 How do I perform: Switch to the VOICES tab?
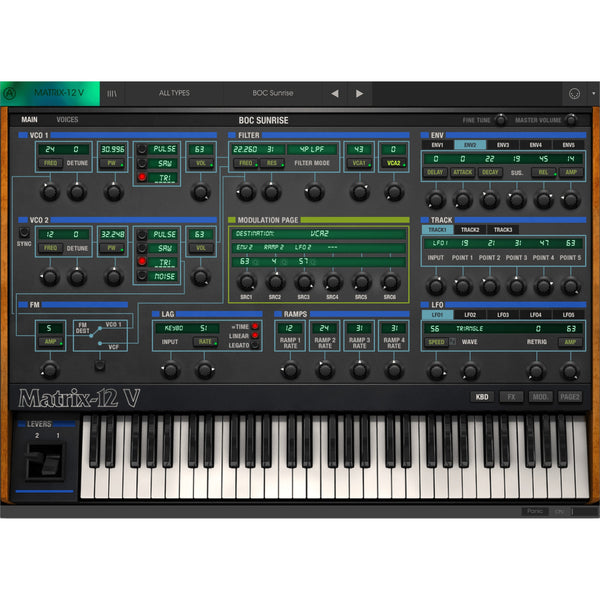click(67, 120)
